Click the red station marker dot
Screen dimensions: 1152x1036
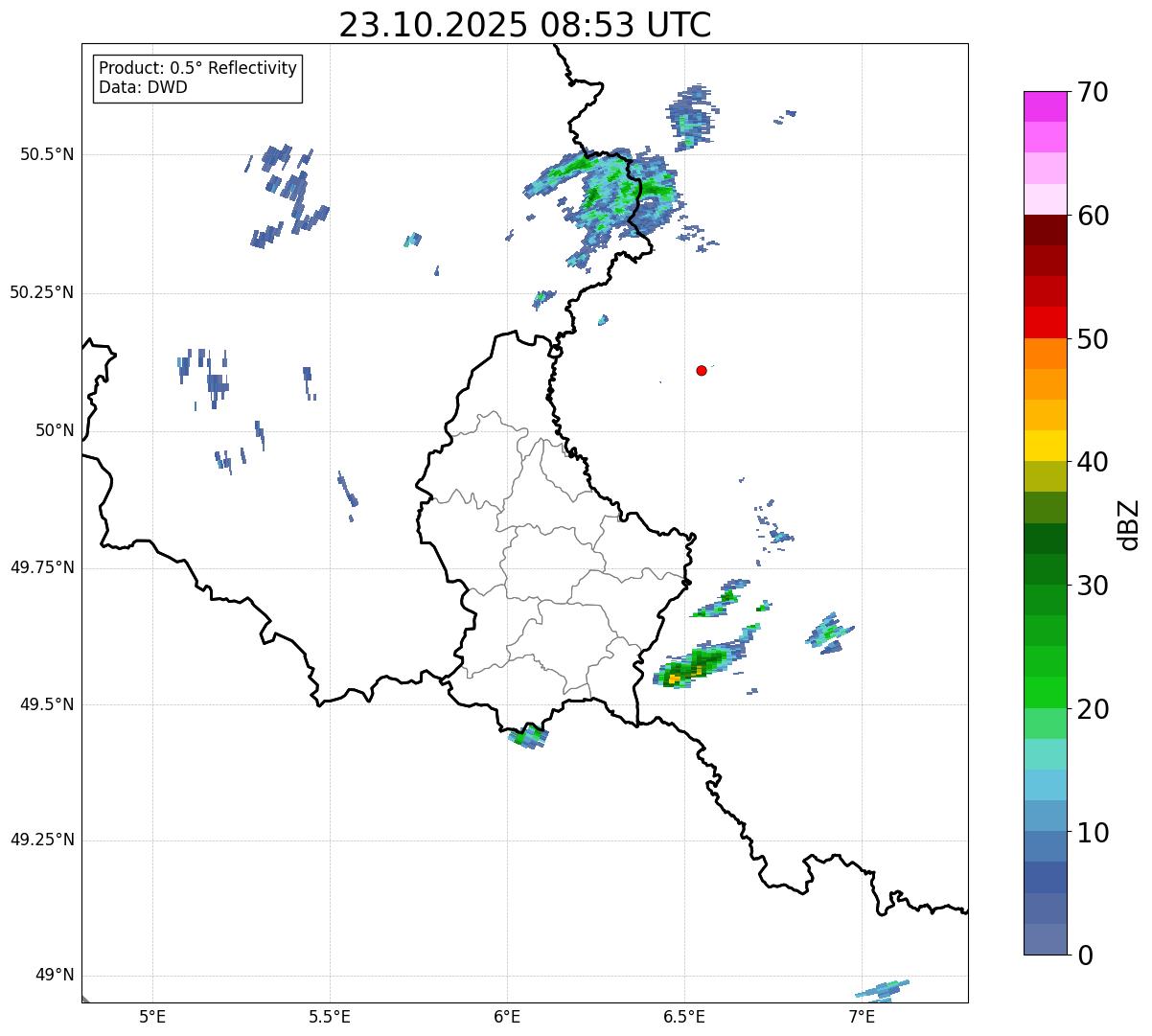[x=702, y=370]
